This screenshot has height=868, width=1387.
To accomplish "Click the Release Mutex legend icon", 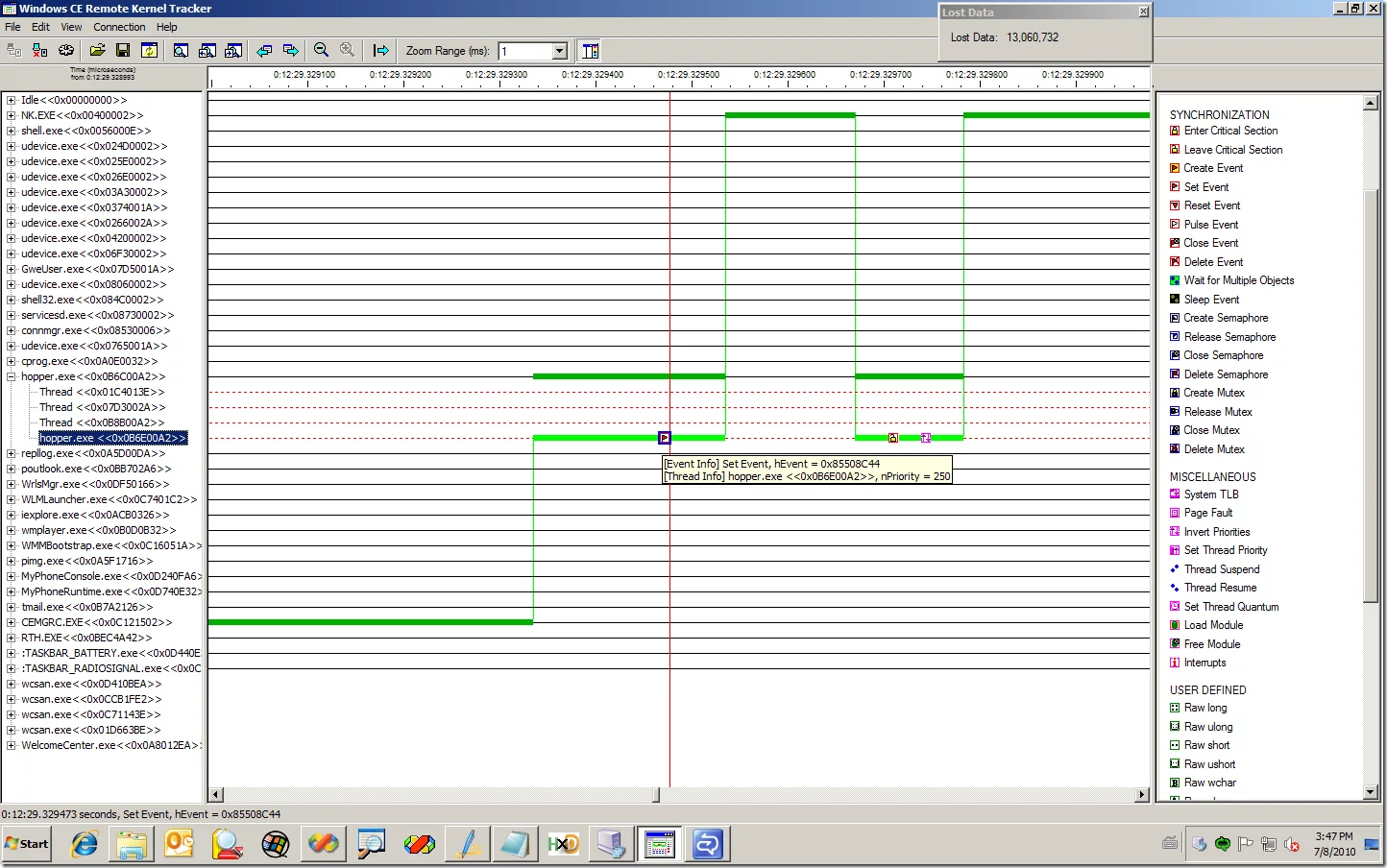I will click(x=1175, y=412).
